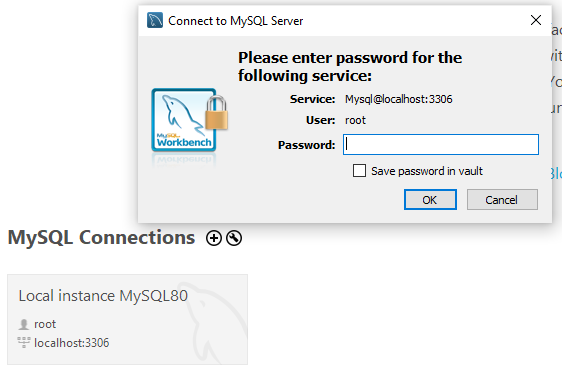Click localhost:3306 text on the connection tile
Image resolution: width=562 pixels, height=369 pixels.
[71, 343]
